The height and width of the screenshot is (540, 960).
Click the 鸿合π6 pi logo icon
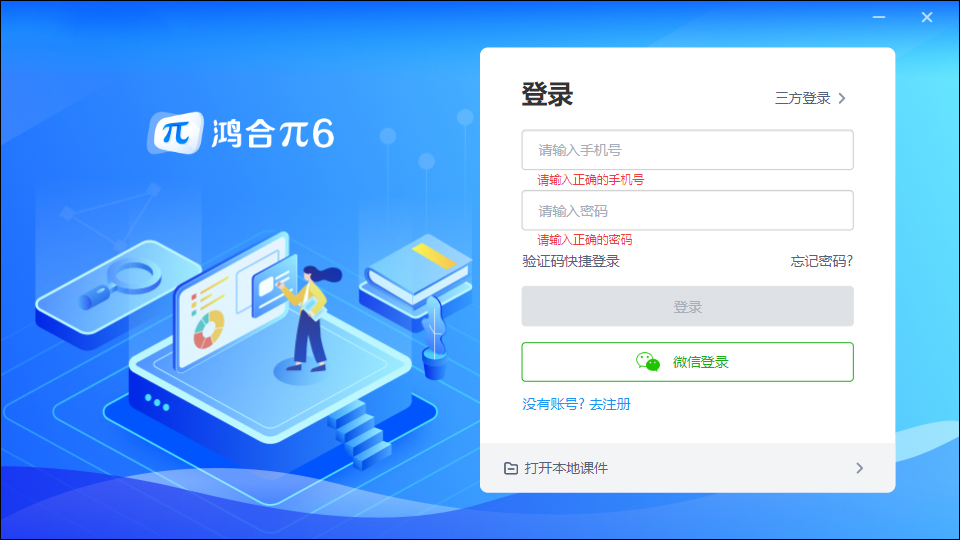click(x=175, y=133)
